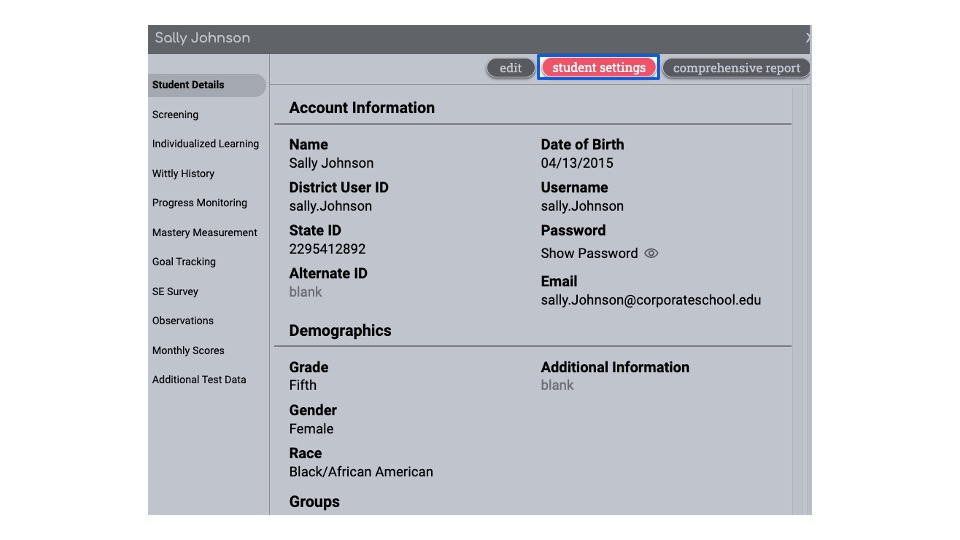Open Mastery Measurement page
This screenshot has height=540, width=960.
204,233
